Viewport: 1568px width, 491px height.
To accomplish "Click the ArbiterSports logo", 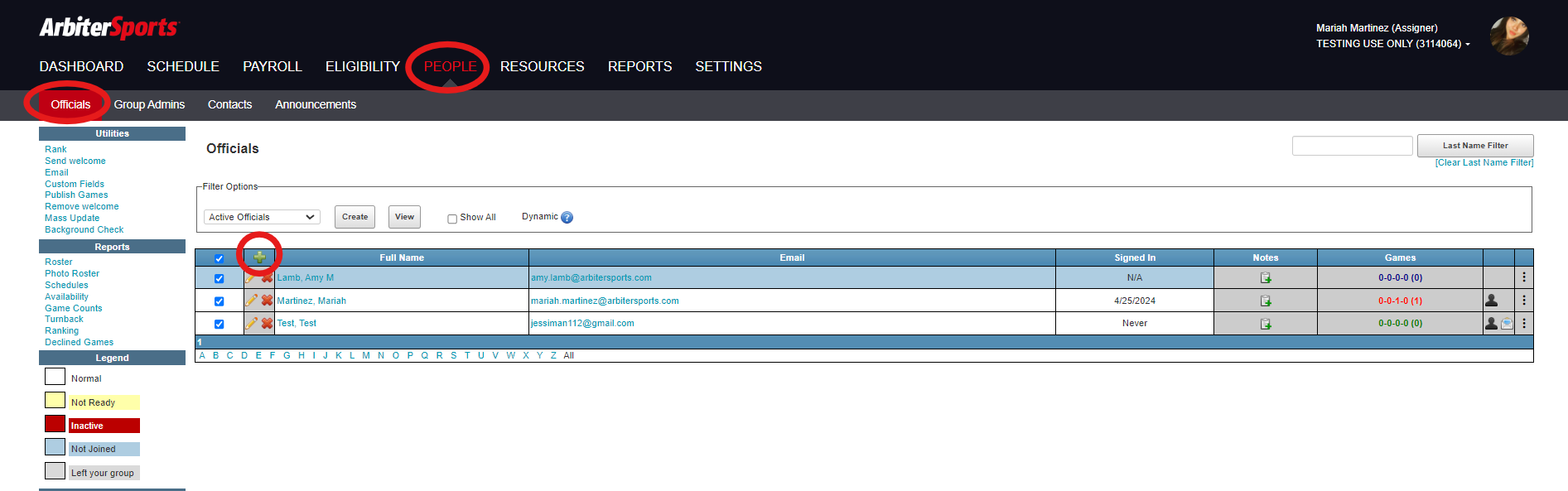I will click(x=109, y=27).
